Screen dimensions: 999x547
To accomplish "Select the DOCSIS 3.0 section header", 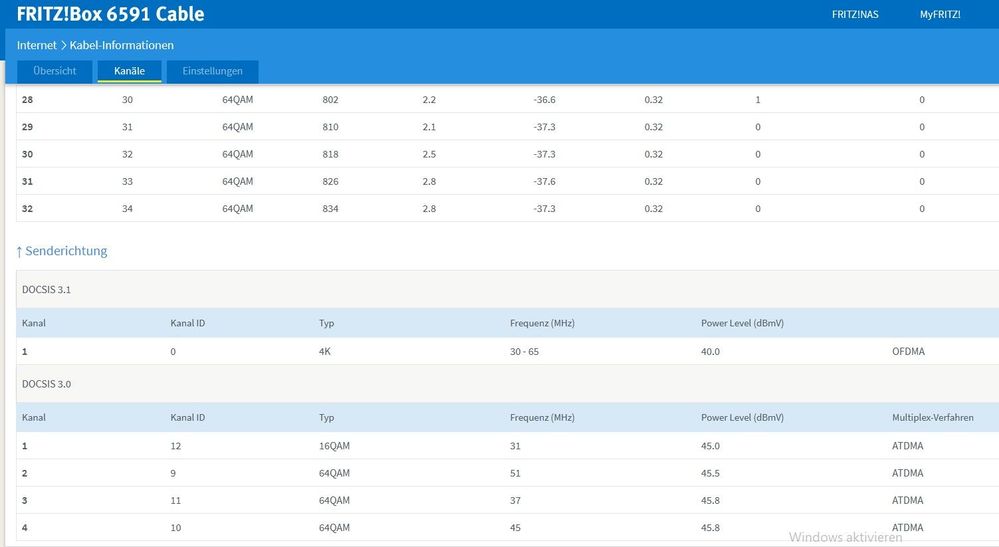I will 46,384.
